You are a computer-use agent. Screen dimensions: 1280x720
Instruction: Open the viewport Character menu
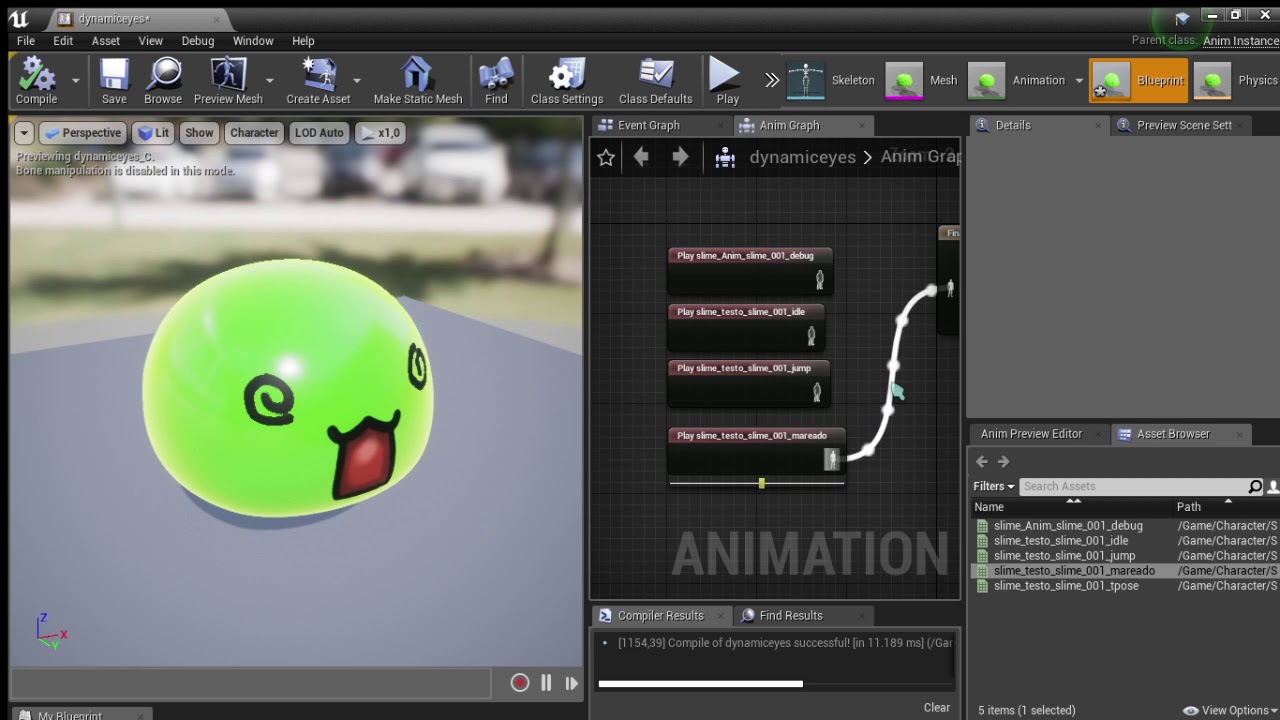click(254, 133)
